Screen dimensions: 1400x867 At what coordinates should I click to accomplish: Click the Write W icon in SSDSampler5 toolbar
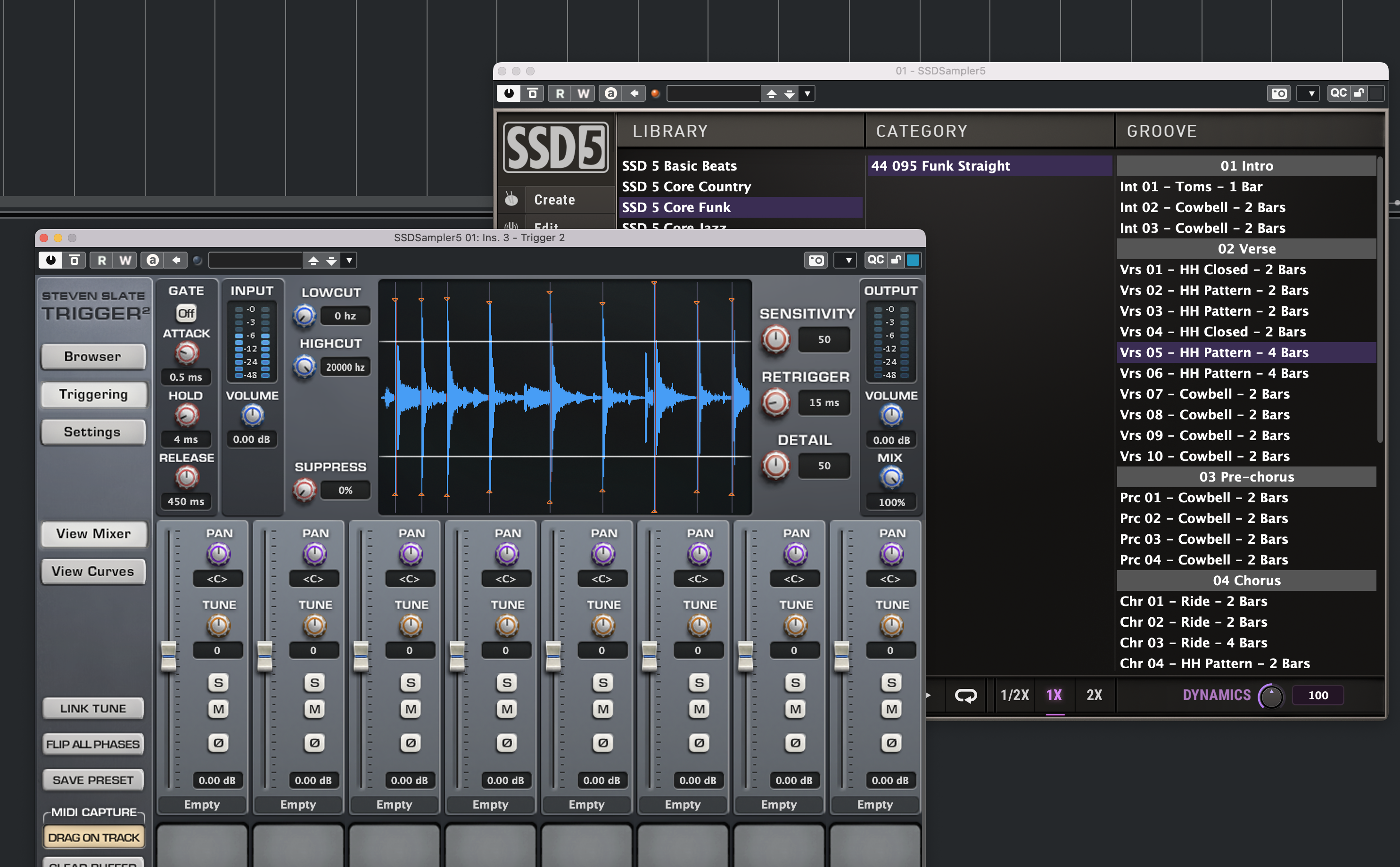click(x=583, y=93)
